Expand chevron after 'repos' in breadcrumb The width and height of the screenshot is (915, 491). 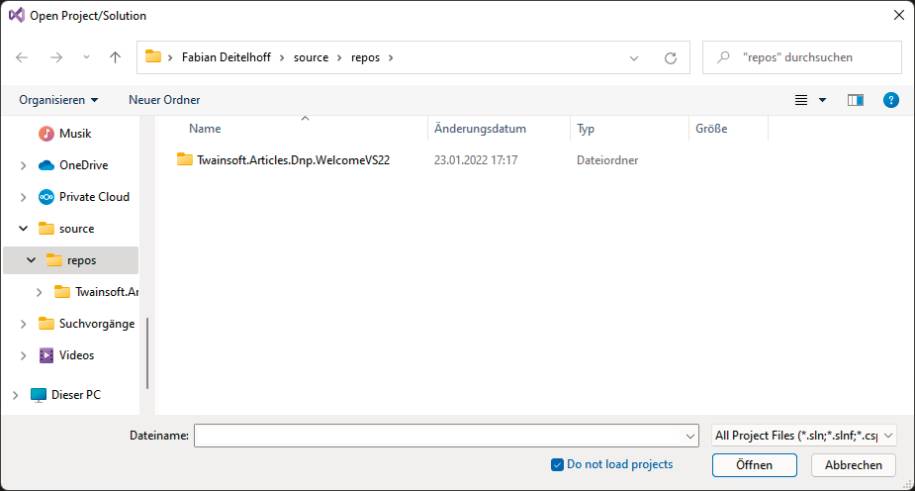(x=390, y=57)
